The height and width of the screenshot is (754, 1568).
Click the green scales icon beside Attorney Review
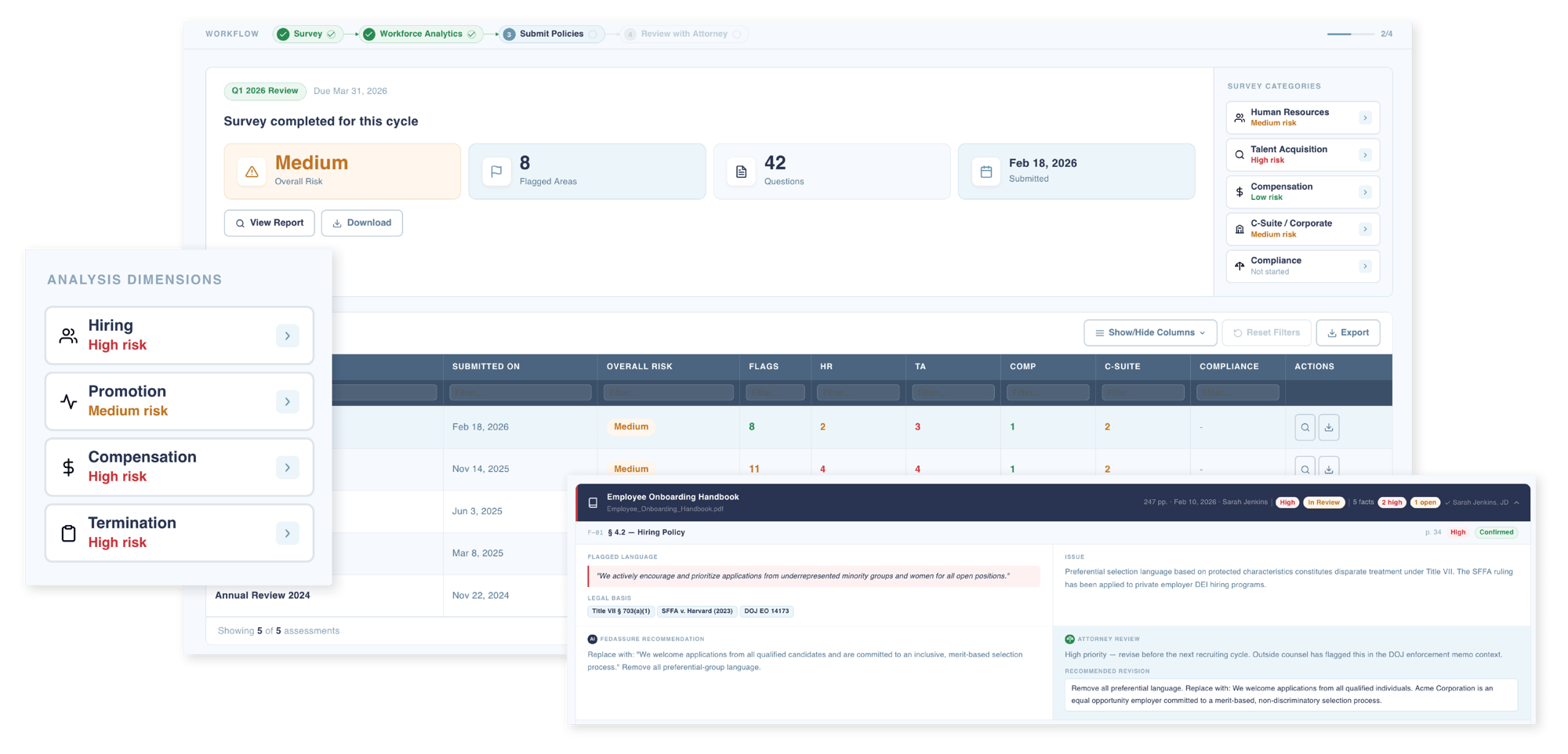point(1069,639)
